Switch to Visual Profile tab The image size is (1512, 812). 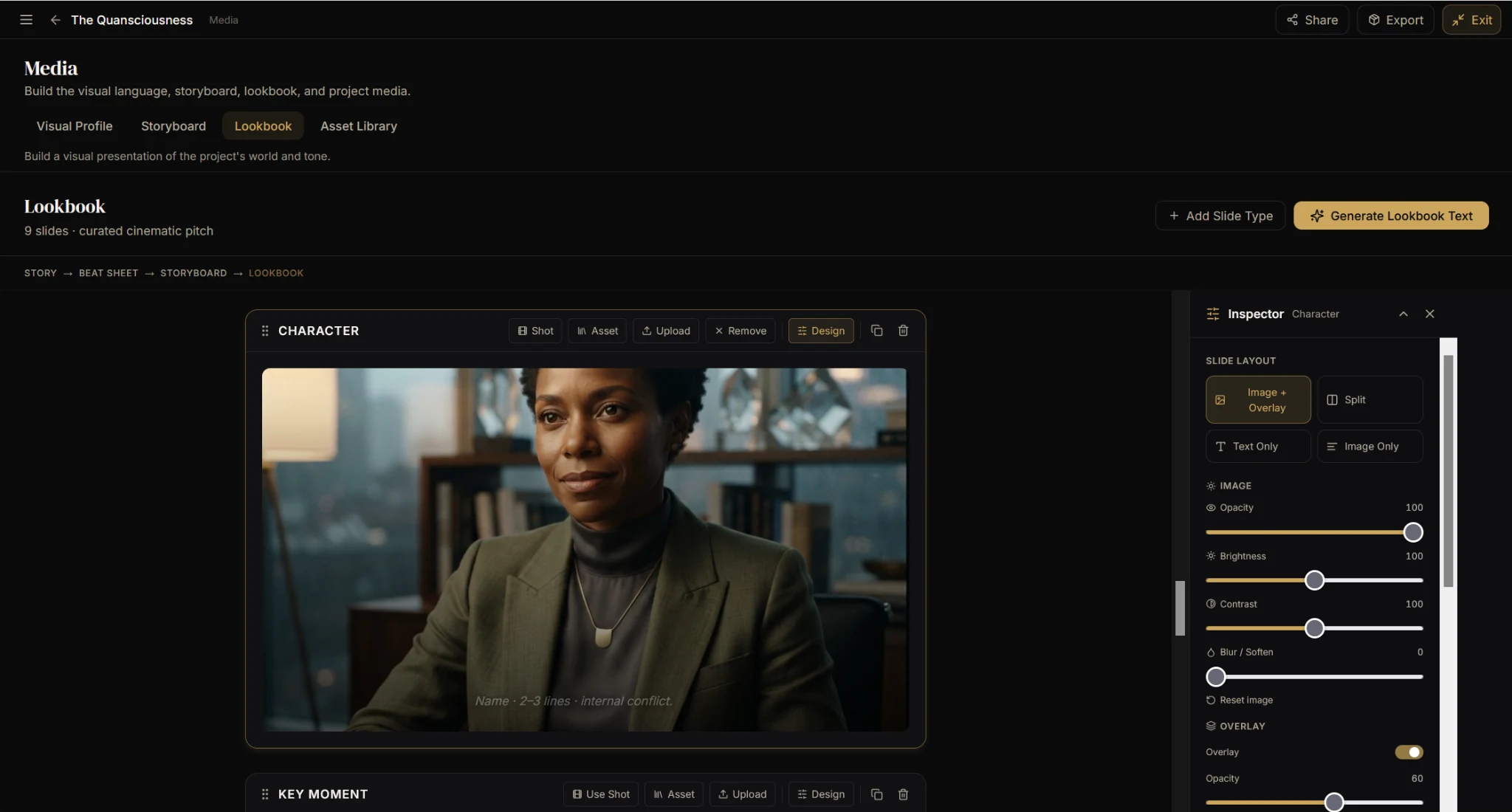[x=75, y=126]
